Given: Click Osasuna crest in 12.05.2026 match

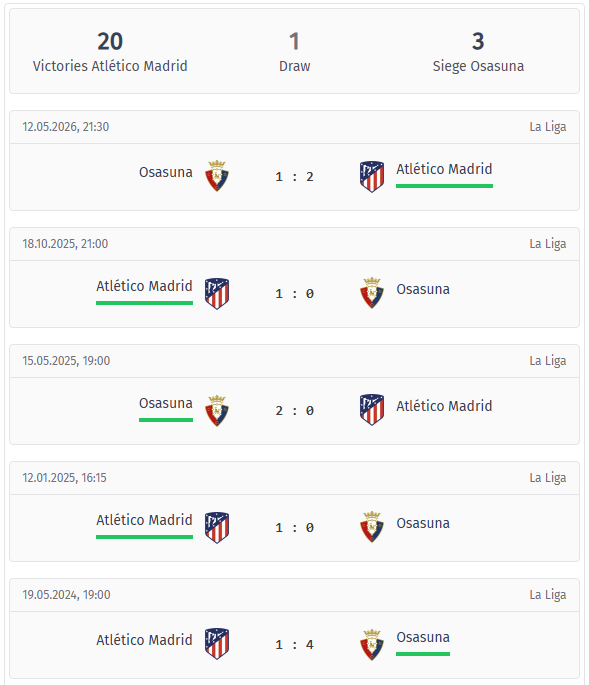Looking at the screenshot, I should [x=217, y=176].
